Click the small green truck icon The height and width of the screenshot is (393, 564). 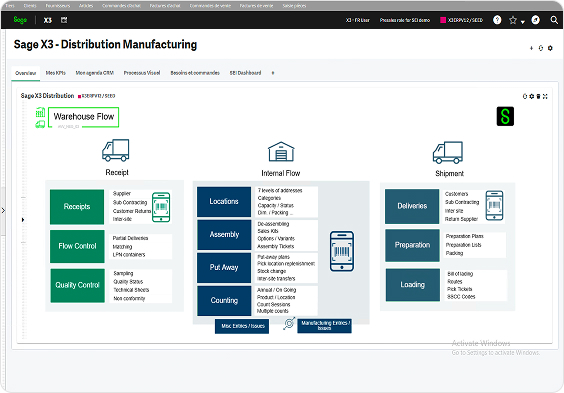[x=40, y=124]
